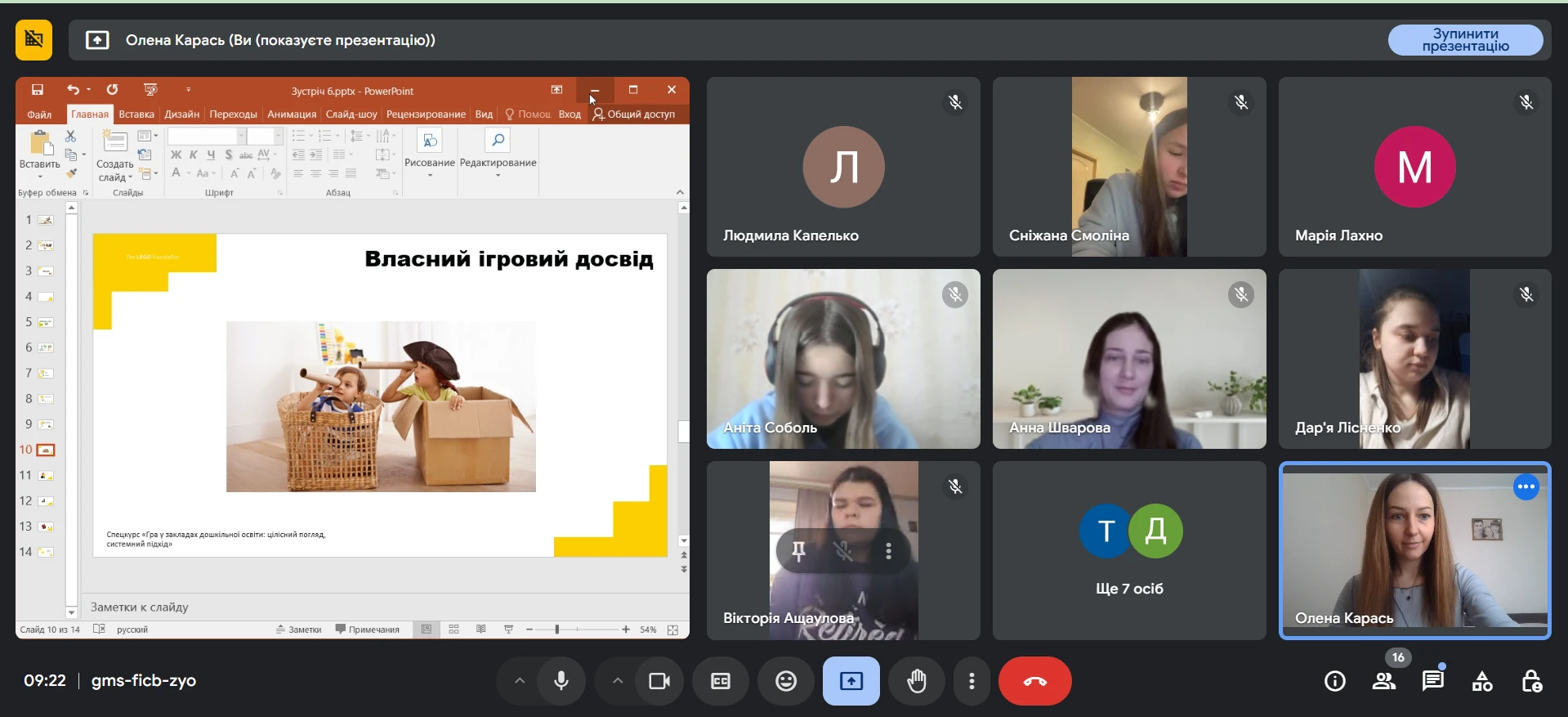Expand video settings arrow beside camera

click(x=618, y=681)
